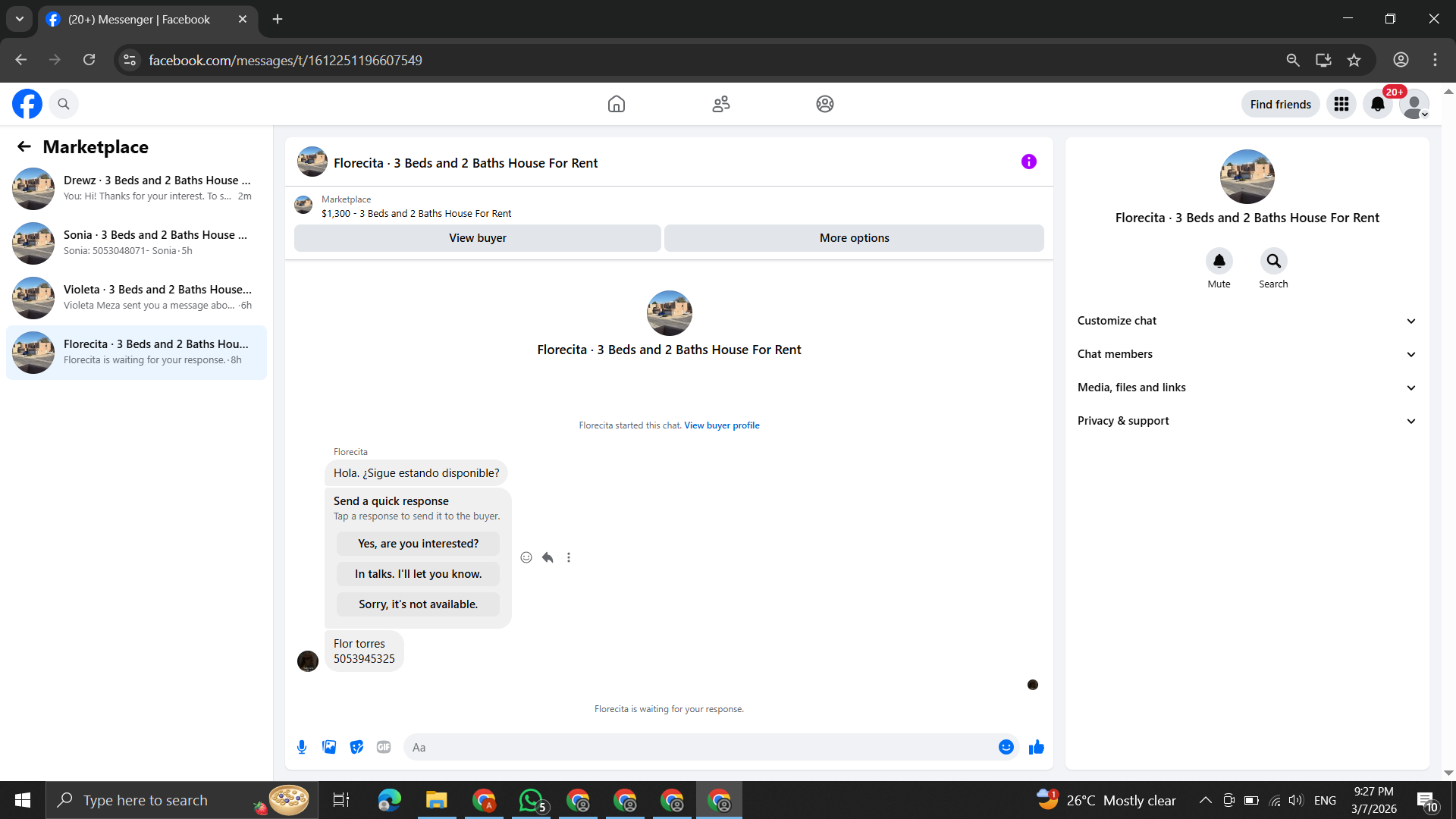This screenshot has height=819, width=1456.
Task: Open the Facebook menu grid icon
Action: [x=1341, y=104]
